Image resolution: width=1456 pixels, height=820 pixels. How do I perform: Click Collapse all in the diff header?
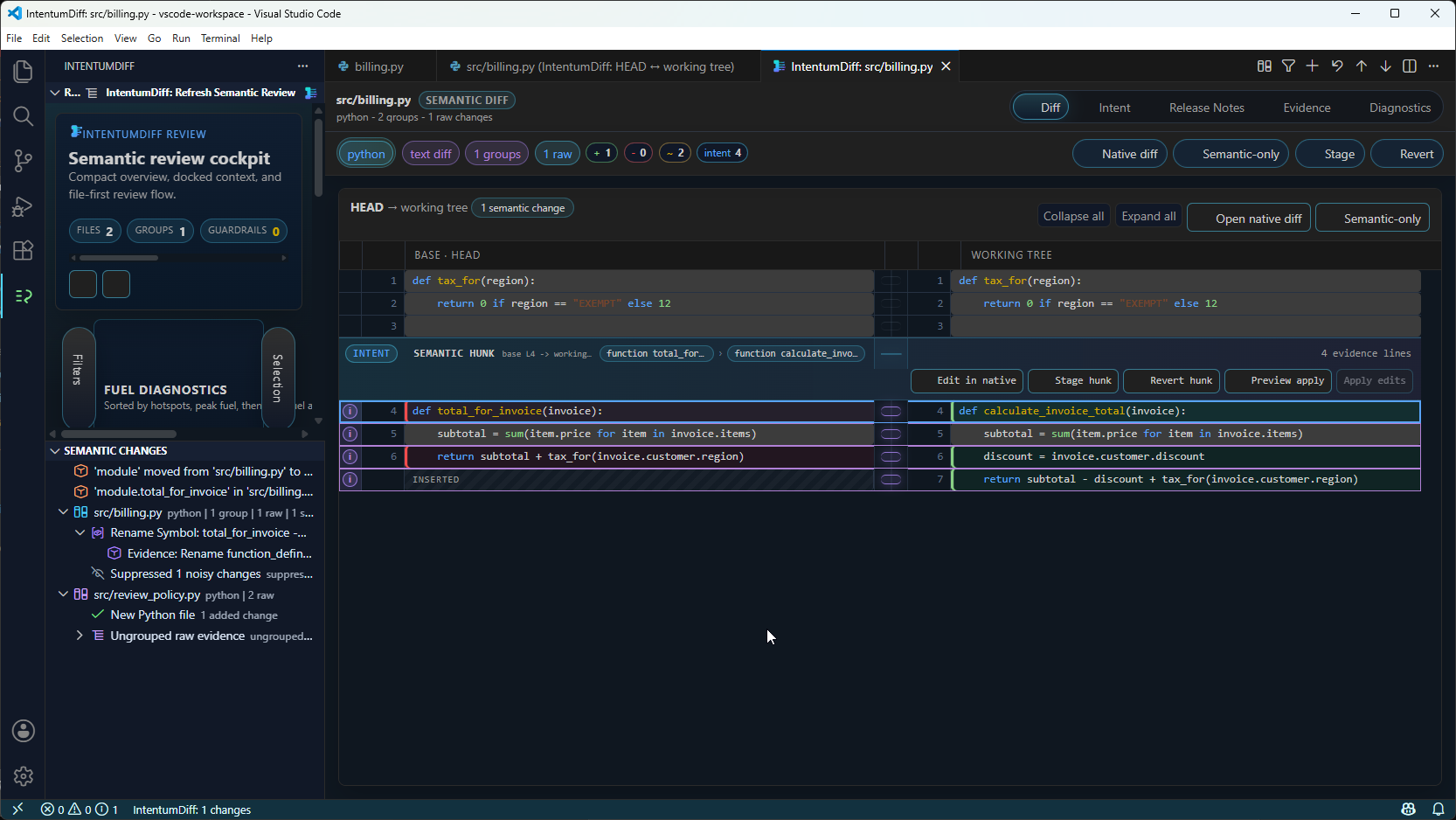1073,216
